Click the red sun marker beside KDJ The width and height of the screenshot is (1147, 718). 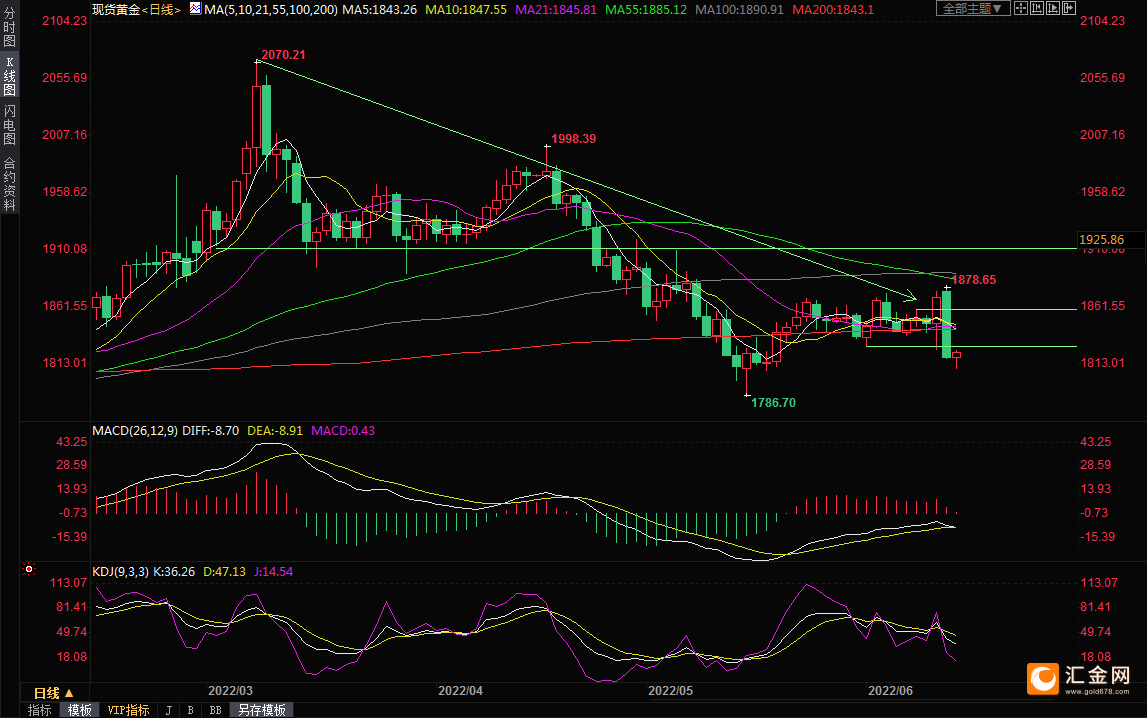coord(28,570)
